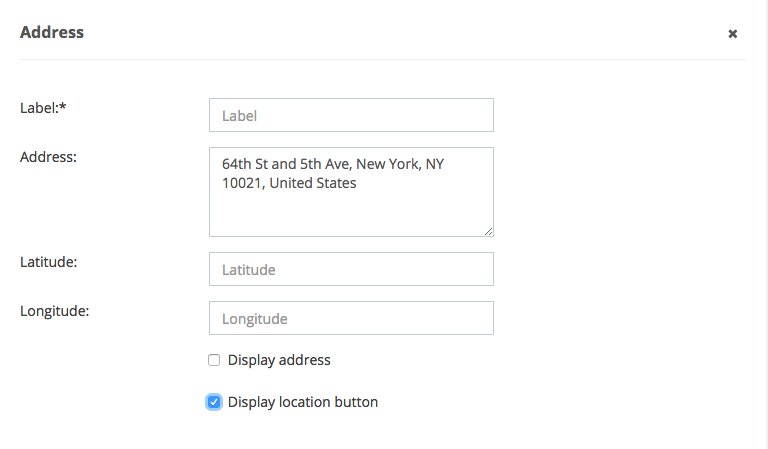Click into the Label input field
The height and width of the screenshot is (449, 768).
351,115
